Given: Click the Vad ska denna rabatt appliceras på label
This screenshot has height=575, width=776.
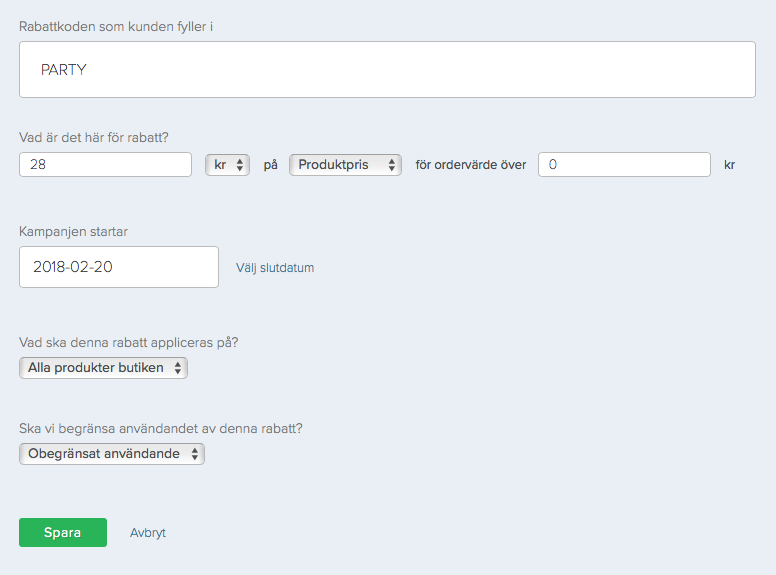Looking at the screenshot, I should click(x=128, y=342).
